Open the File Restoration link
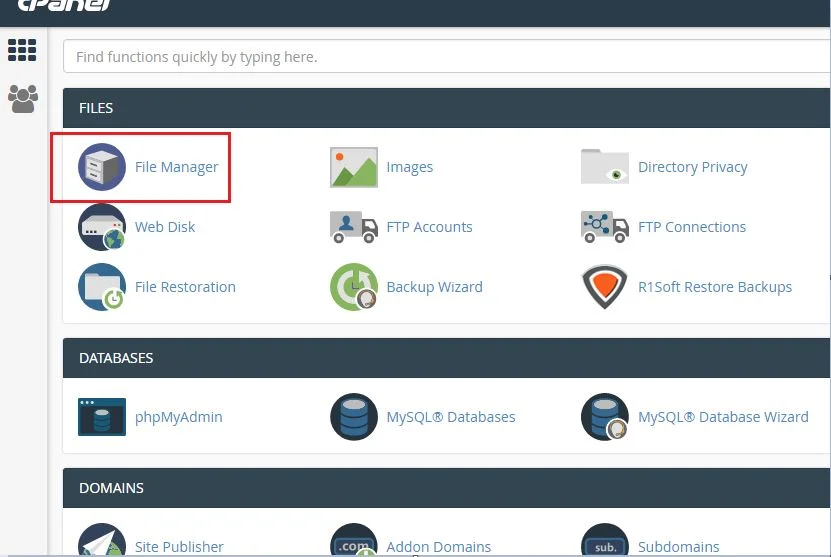This screenshot has width=831, height=557. pos(185,287)
